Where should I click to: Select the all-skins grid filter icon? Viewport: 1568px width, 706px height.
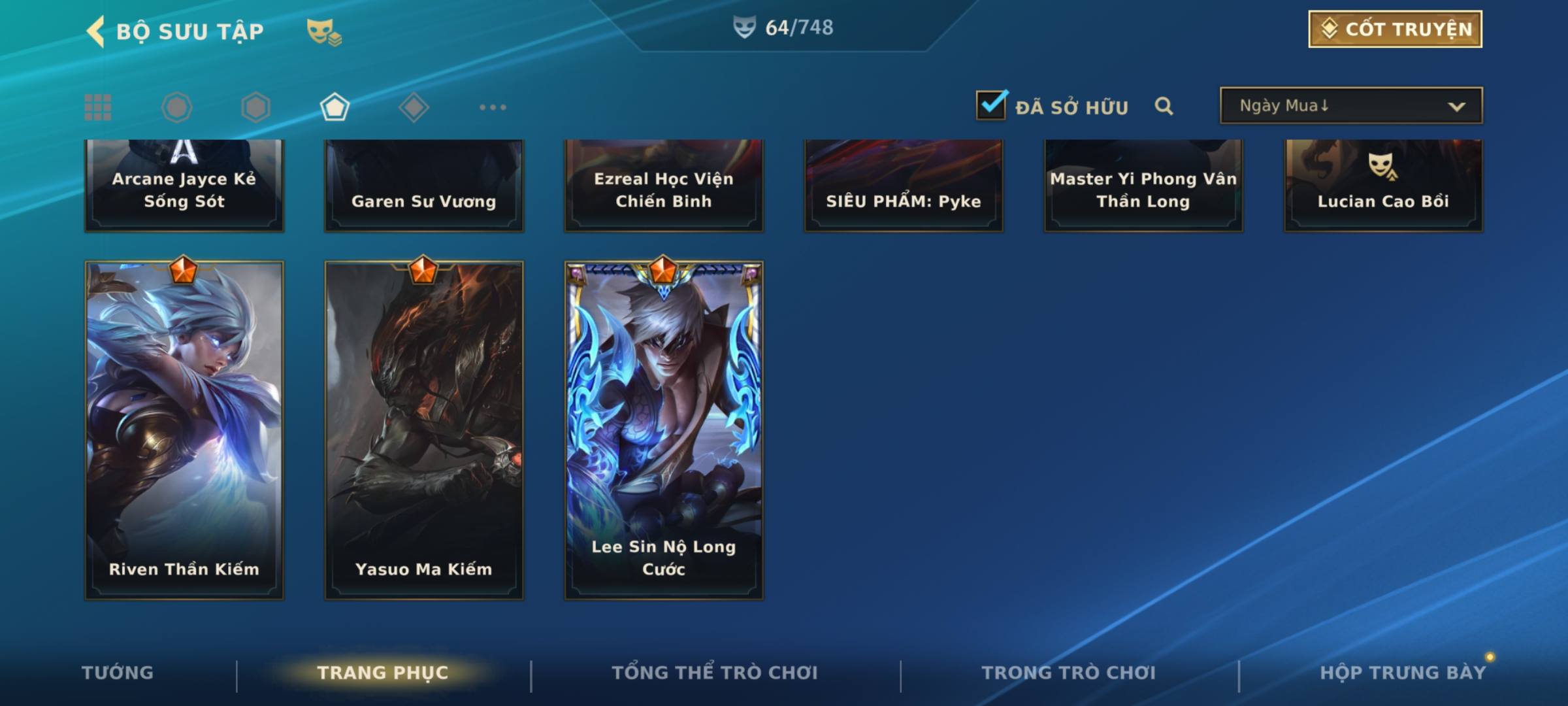pyautogui.click(x=98, y=107)
